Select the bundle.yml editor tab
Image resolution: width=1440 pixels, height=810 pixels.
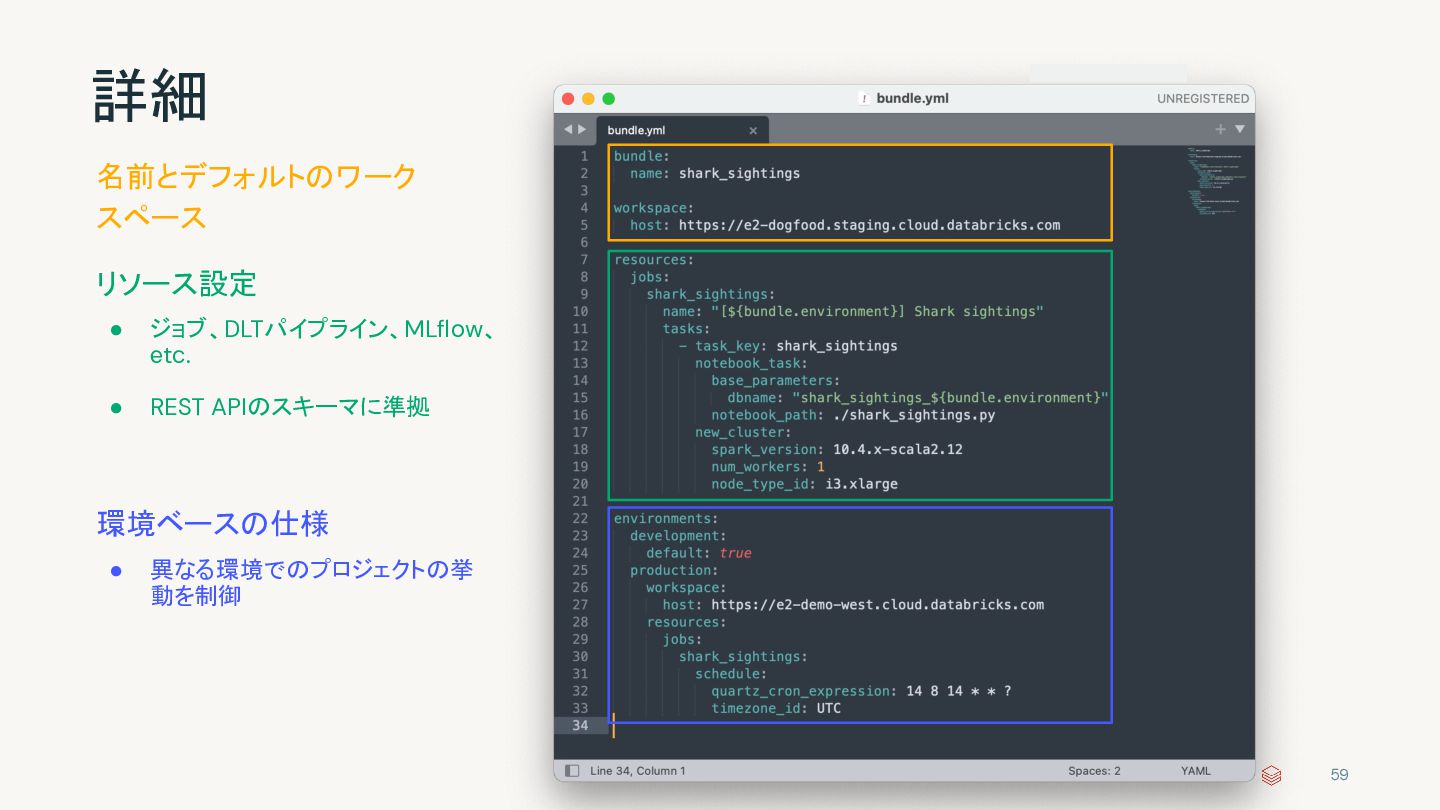tap(683, 130)
